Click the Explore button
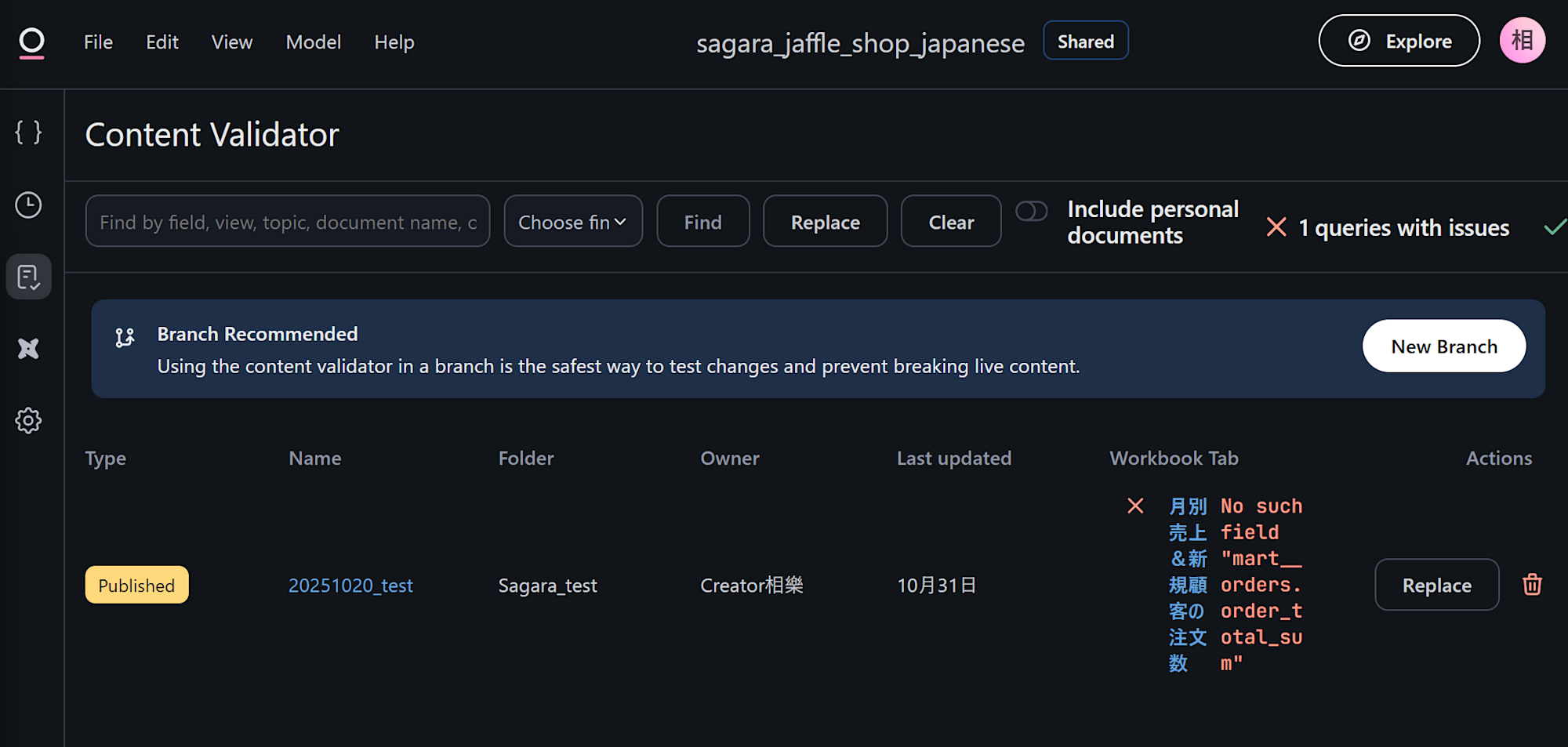The width and height of the screenshot is (1568, 747). pos(1399,41)
